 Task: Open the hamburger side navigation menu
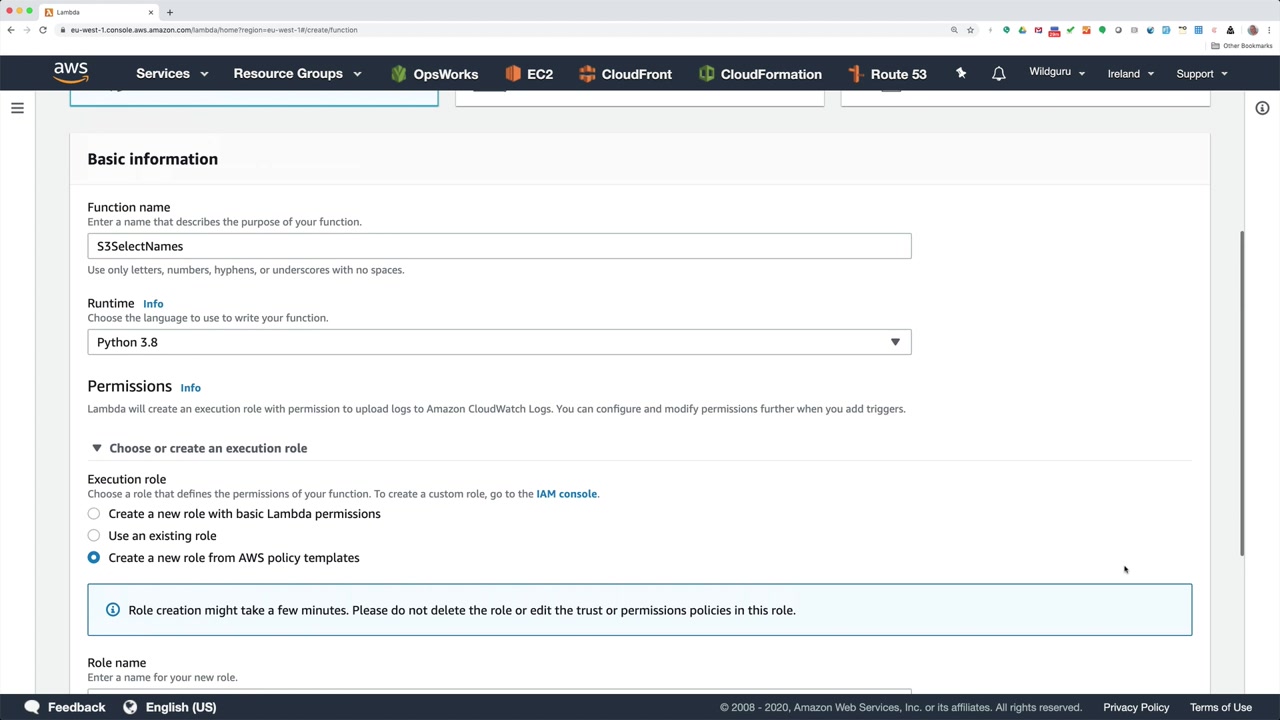pyautogui.click(x=17, y=108)
